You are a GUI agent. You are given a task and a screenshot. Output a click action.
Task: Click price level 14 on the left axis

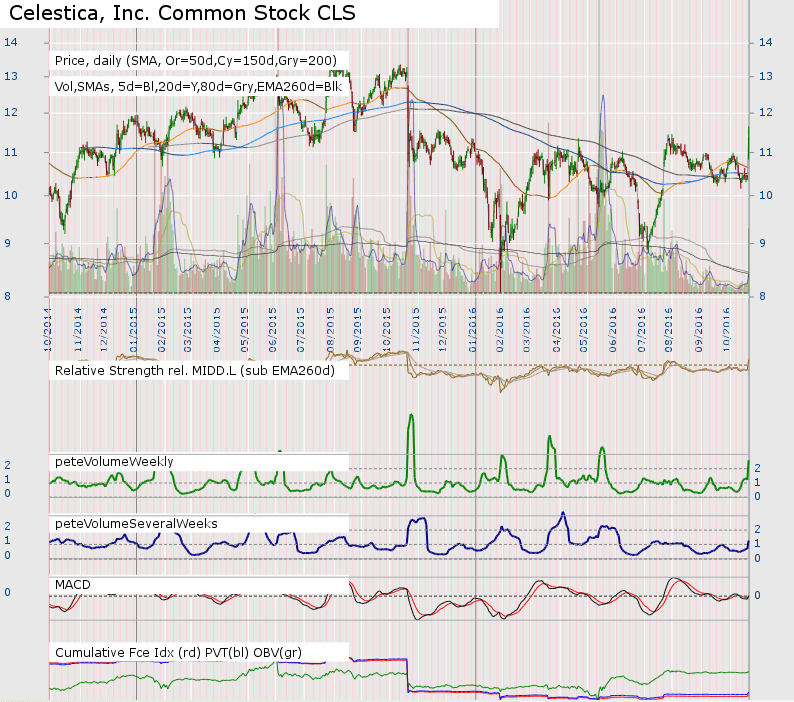11,42
